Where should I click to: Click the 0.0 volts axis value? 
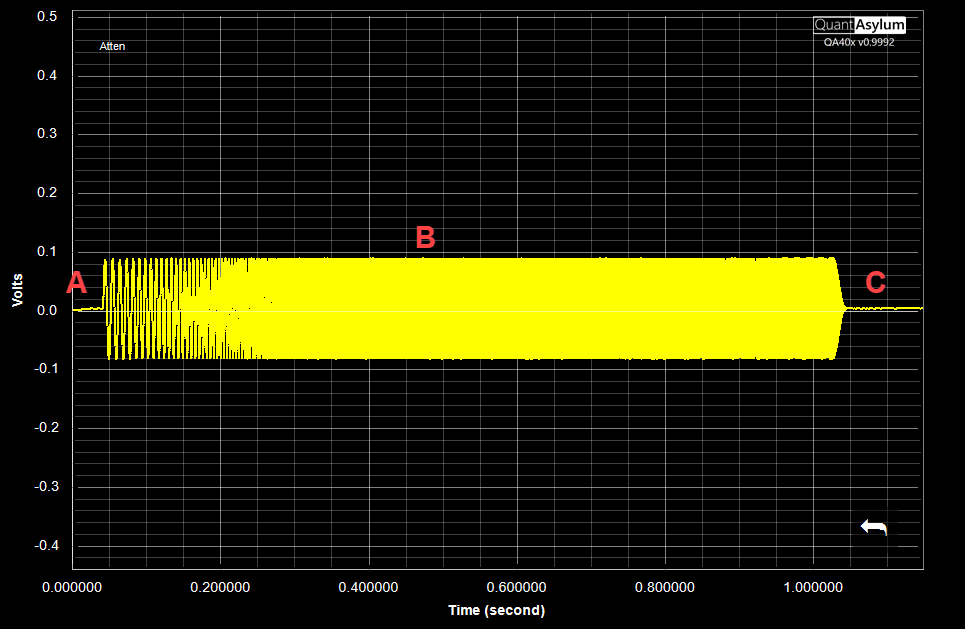tap(47, 310)
